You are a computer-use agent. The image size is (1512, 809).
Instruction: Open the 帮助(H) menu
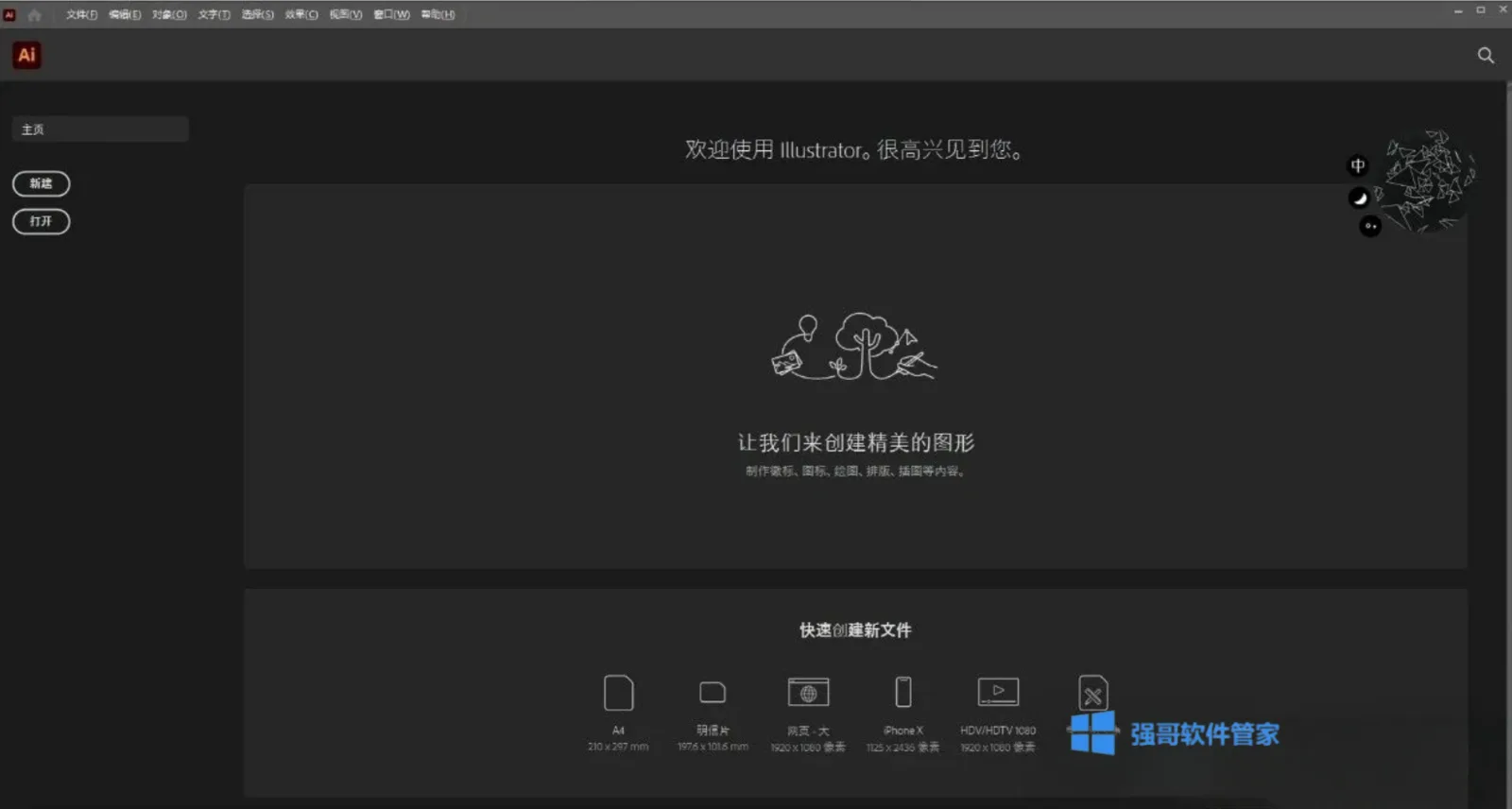point(438,15)
